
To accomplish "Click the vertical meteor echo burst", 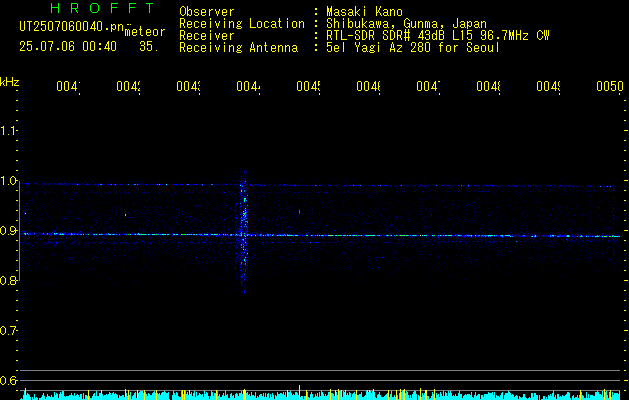I will tap(243, 231).
